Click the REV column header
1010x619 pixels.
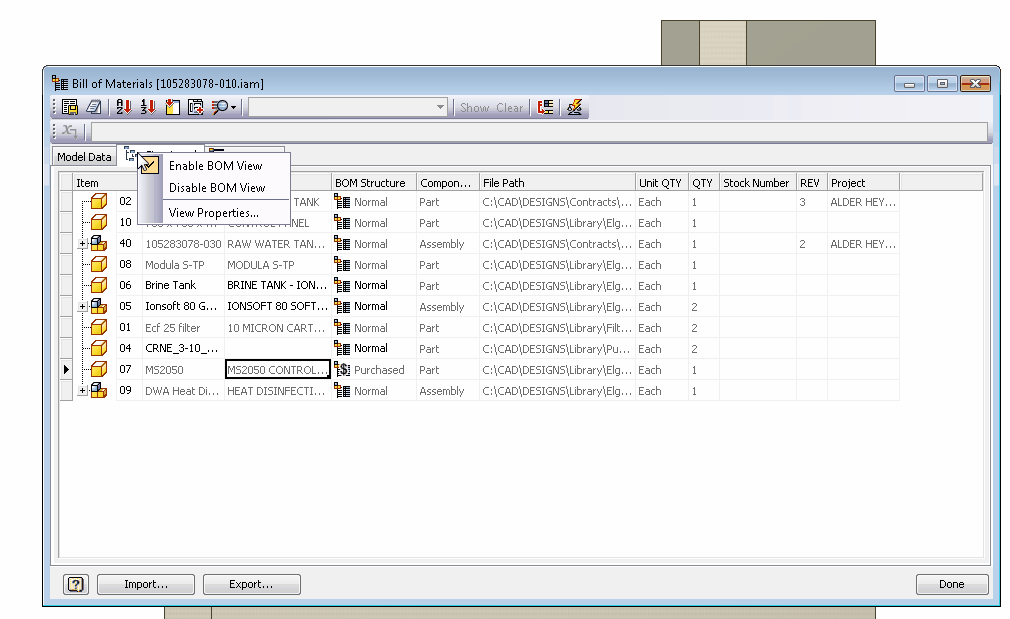point(812,183)
